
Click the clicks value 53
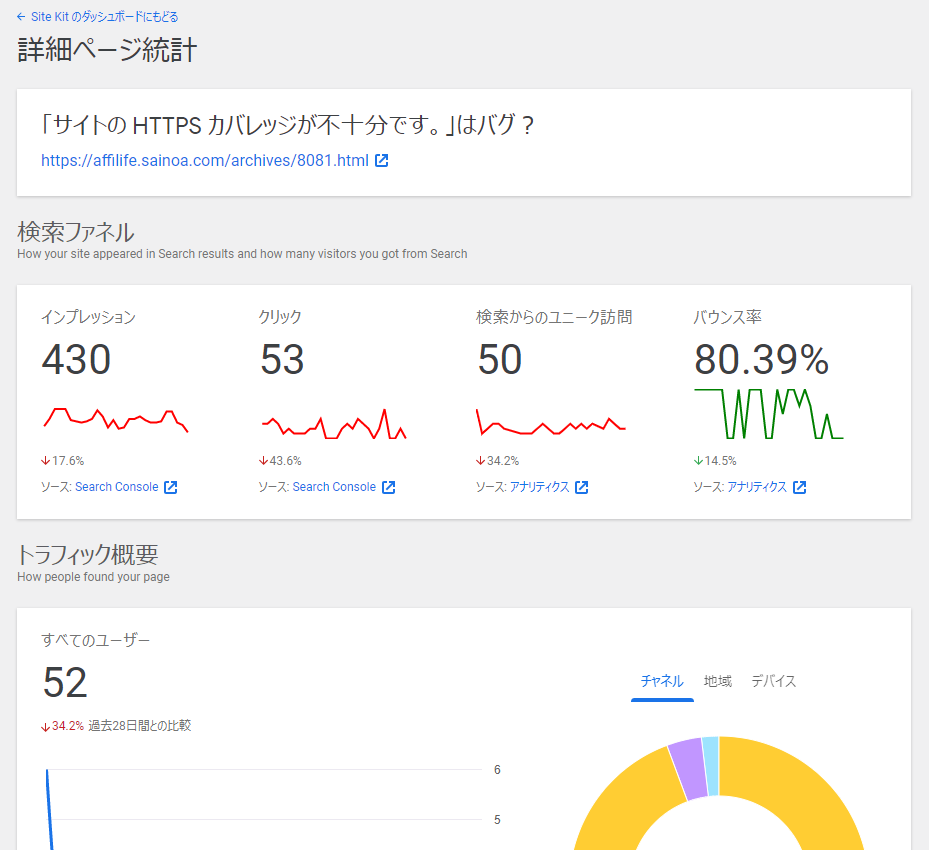[x=282, y=360]
